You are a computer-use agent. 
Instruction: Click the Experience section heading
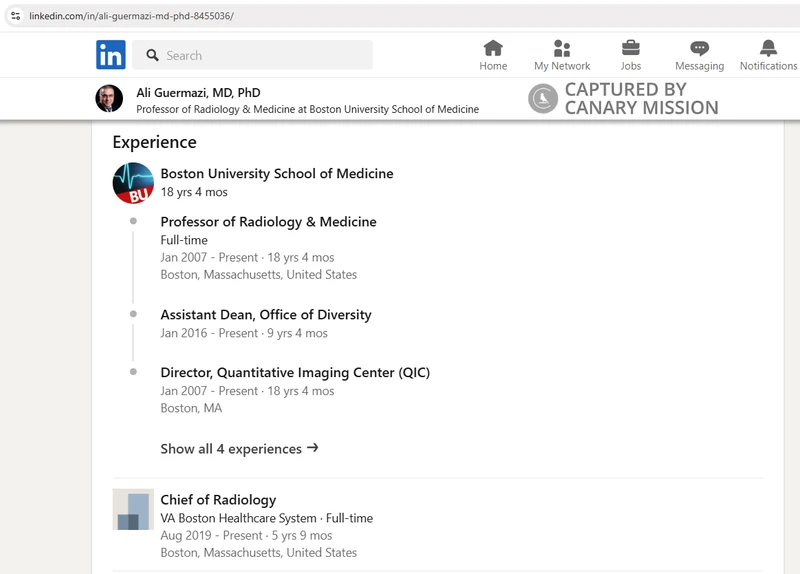click(155, 142)
